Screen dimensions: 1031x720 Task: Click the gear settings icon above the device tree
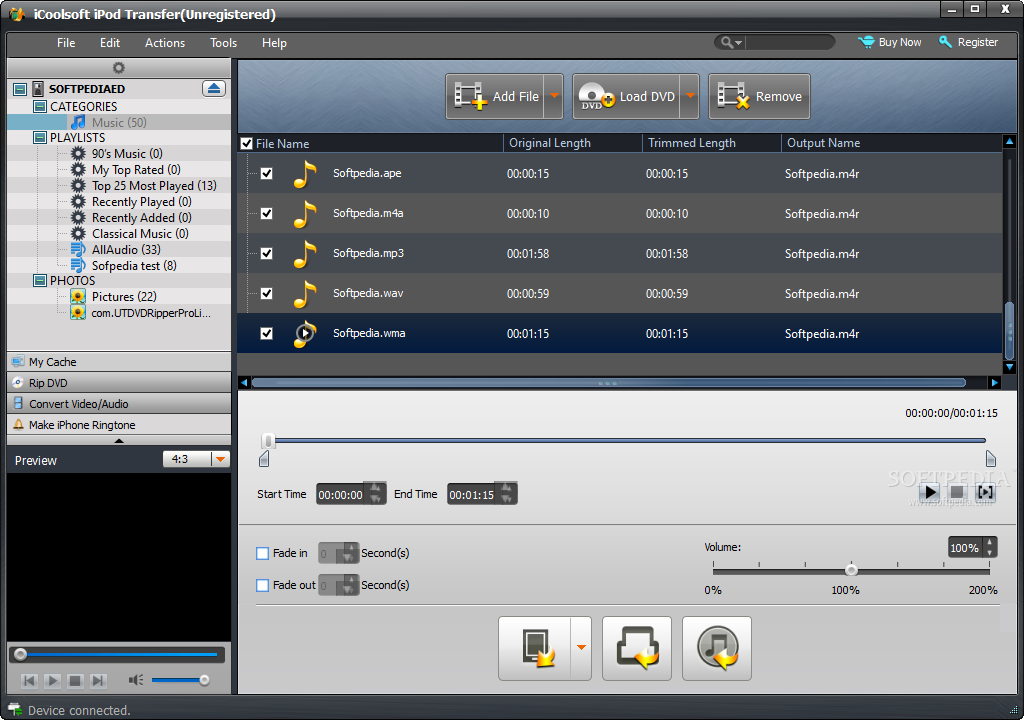click(118, 68)
